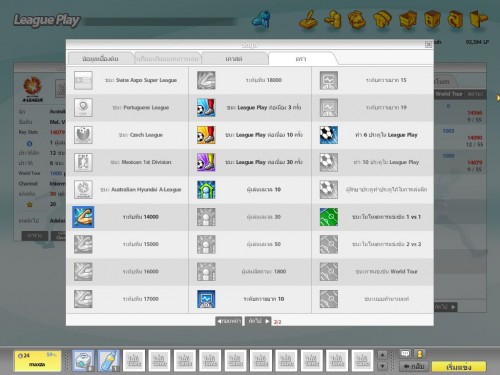Click the back button in bottom bar
The width and height of the screenshot is (500, 375).
[414, 366]
